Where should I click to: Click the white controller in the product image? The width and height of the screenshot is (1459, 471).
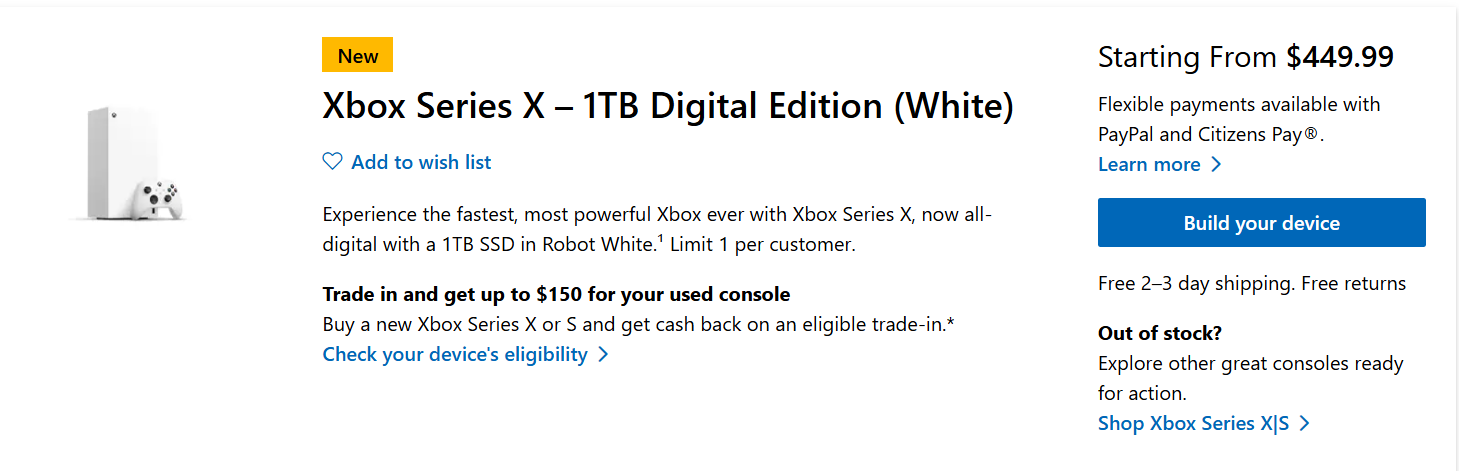(160, 195)
